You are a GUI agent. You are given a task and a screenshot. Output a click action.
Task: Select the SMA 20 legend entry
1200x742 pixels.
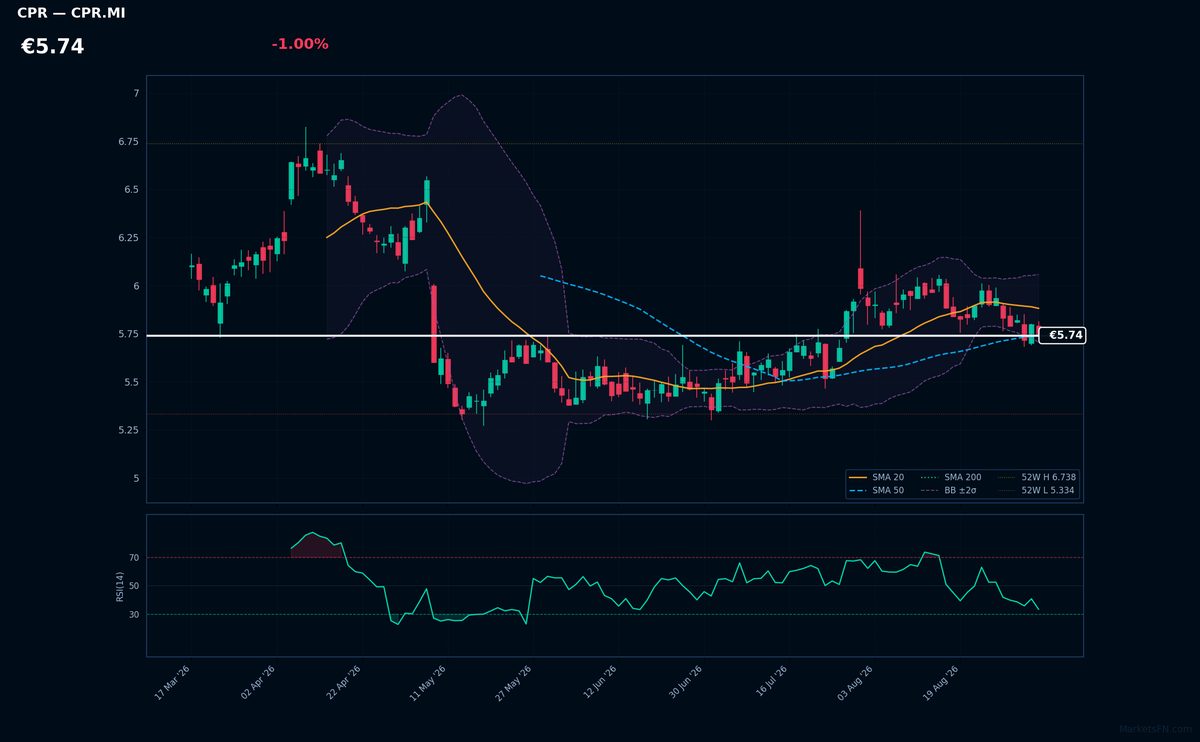[x=876, y=477]
